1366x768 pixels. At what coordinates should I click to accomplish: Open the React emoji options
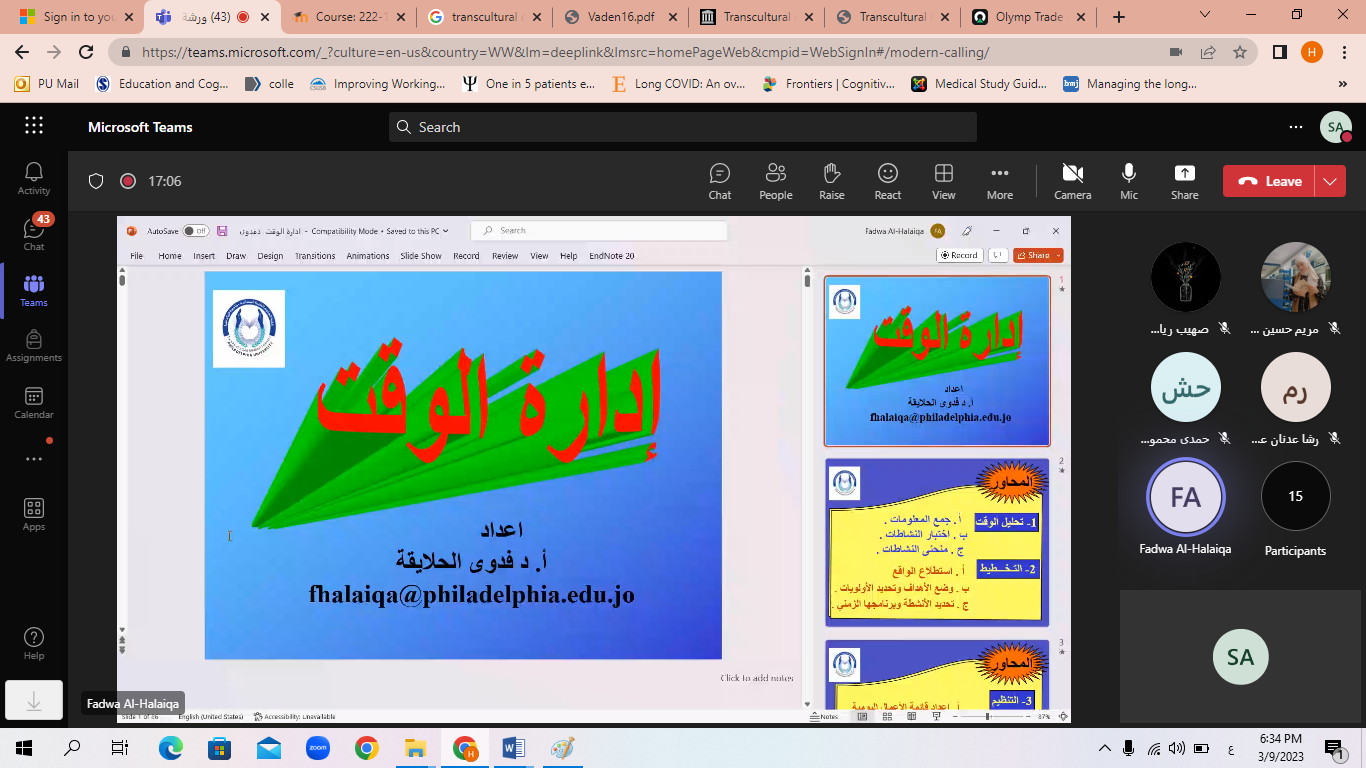[x=887, y=181]
